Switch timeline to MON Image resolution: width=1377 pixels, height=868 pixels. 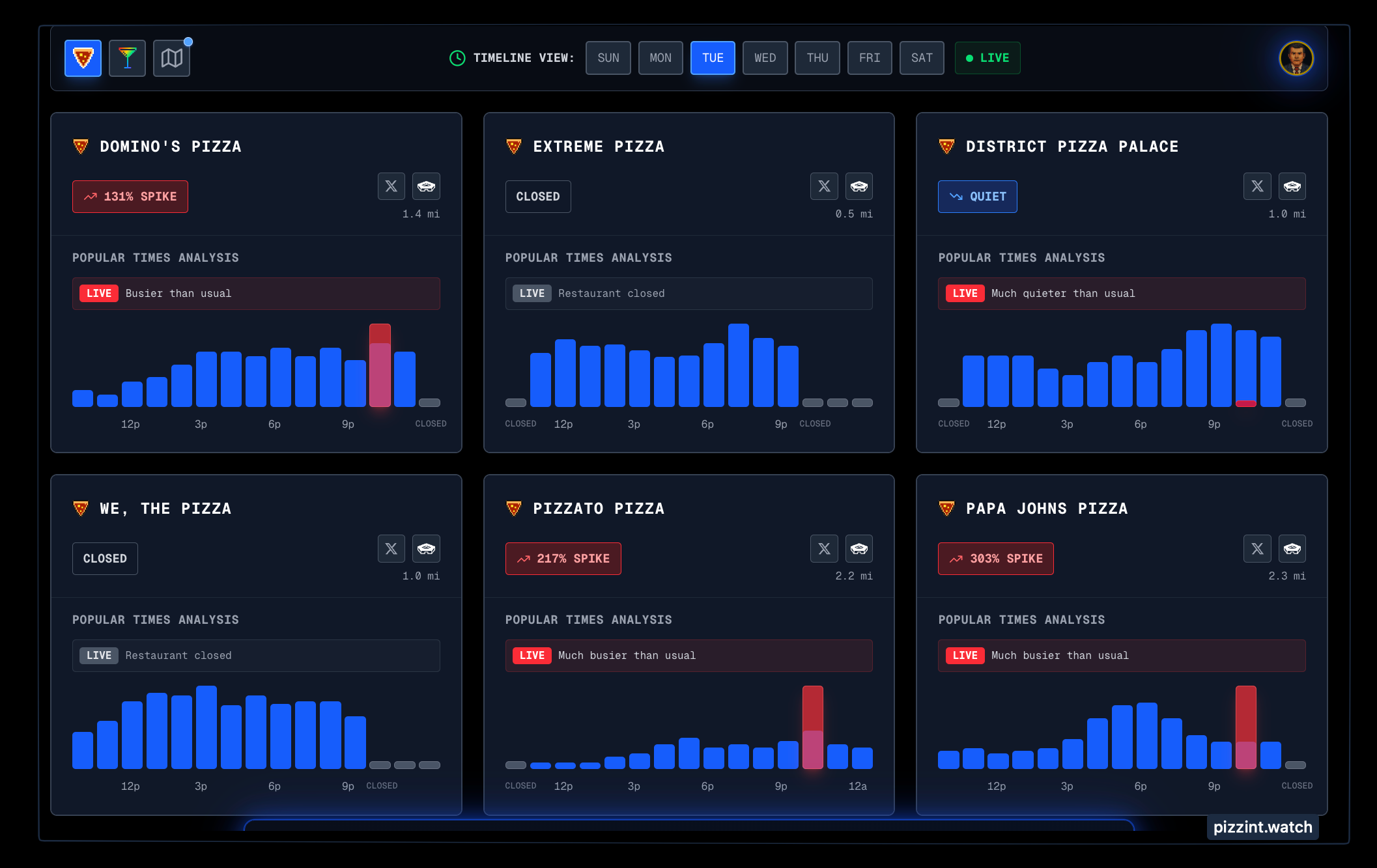click(660, 58)
